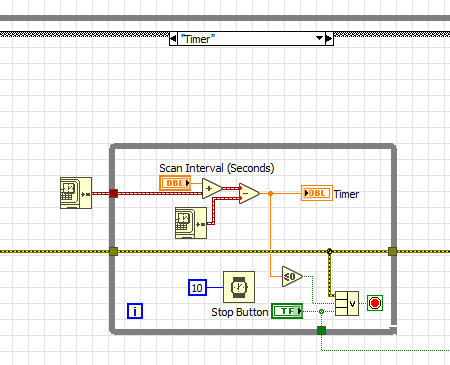The width and height of the screenshot is (450, 365).
Task: Select the Get Date/Time node inside the loop
Action: point(191,223)
